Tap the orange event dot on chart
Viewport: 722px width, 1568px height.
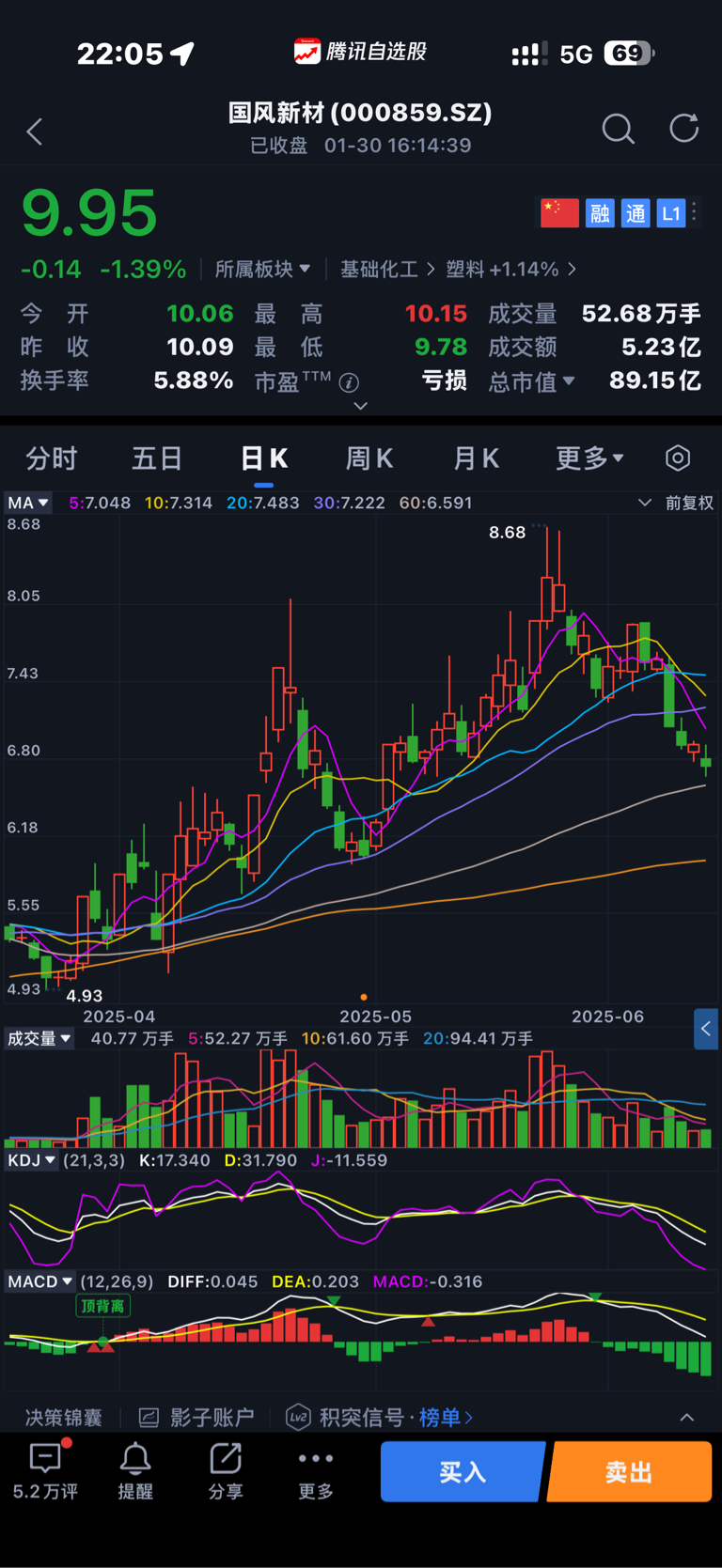[x=364, y=997]
